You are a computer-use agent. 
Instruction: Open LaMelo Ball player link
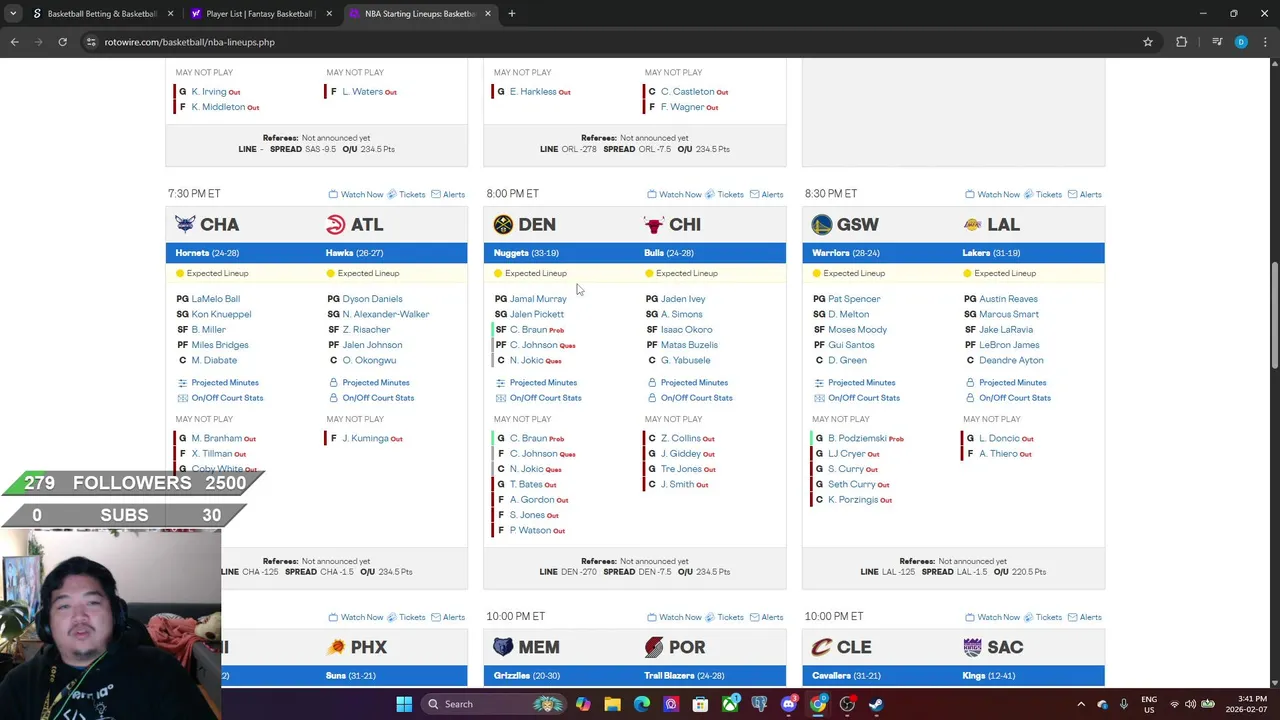[215, 299]
